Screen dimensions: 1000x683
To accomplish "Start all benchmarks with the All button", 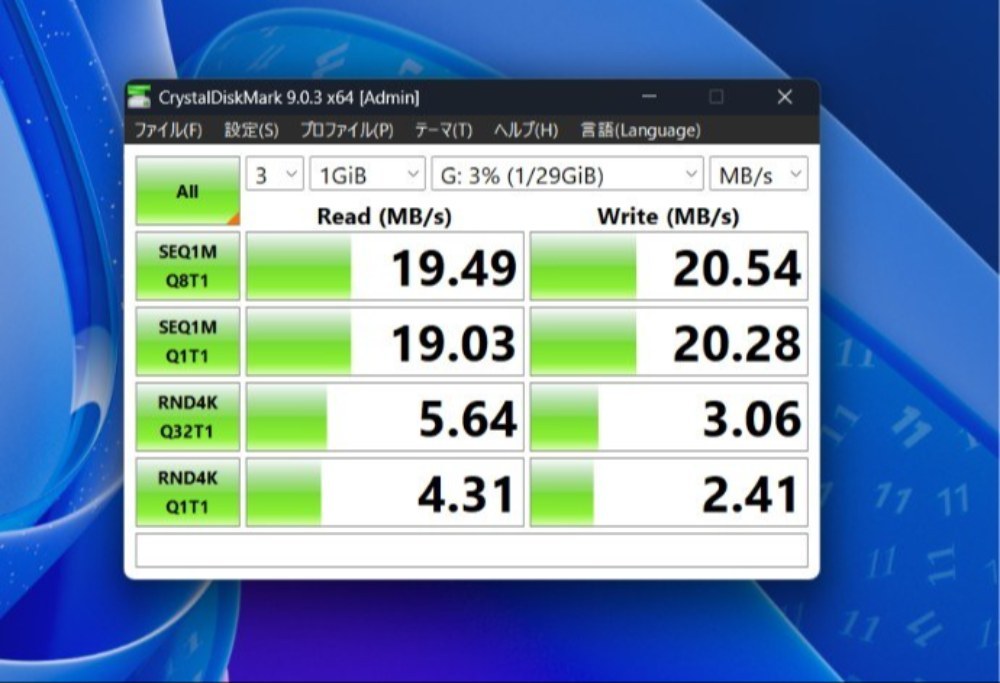I will [188, 191].
